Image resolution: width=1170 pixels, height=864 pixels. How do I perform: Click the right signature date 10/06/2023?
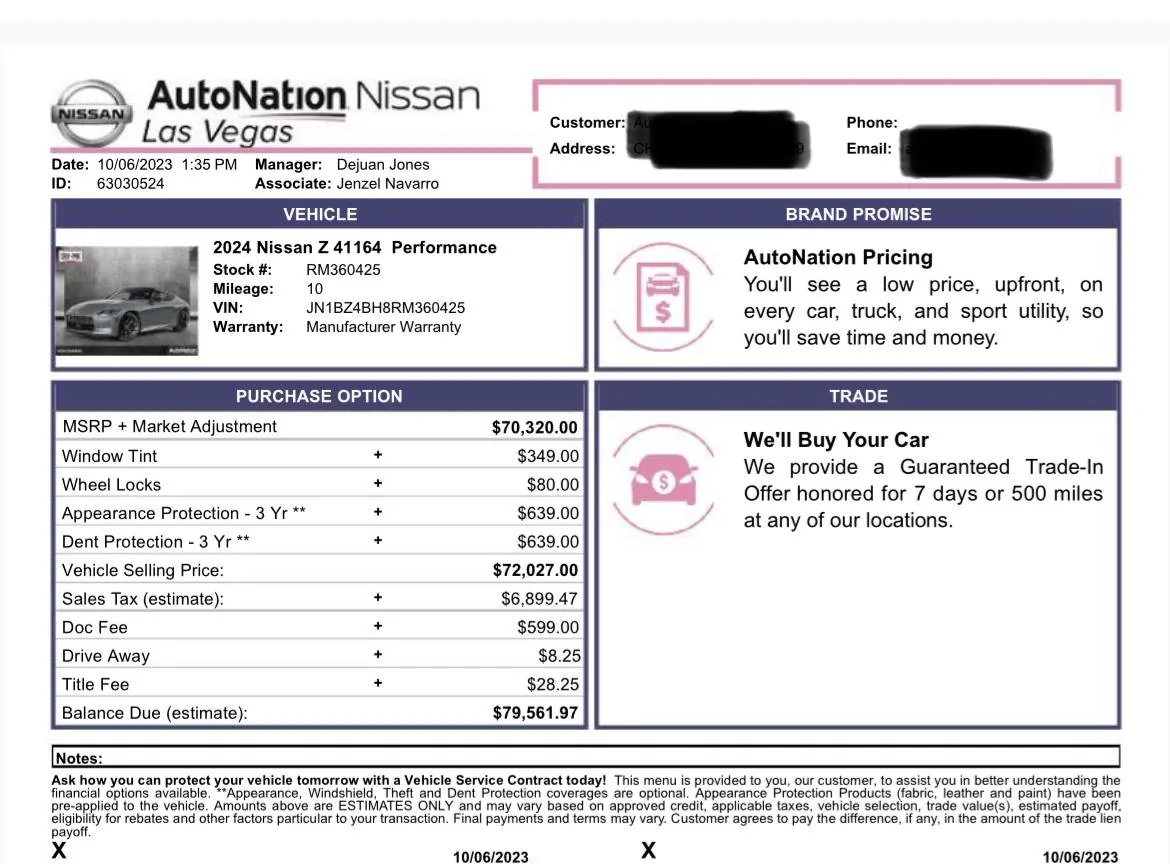click(x=1080, y=857)
